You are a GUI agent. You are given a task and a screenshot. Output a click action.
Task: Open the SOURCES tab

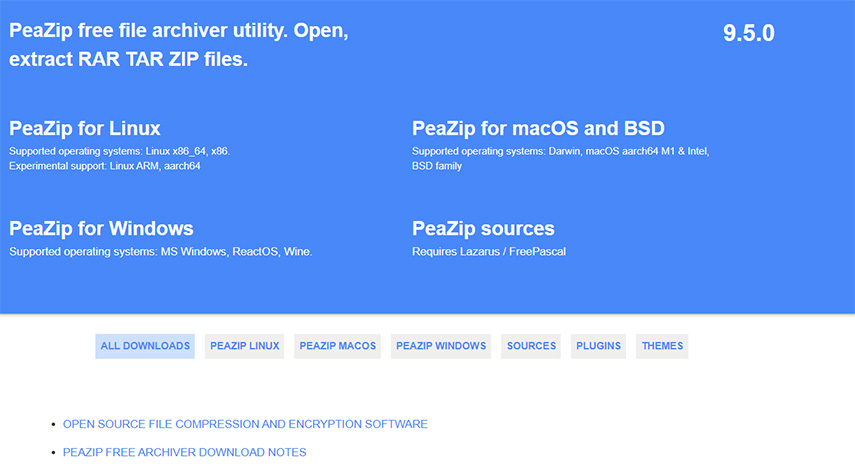(x=531, y=346)
